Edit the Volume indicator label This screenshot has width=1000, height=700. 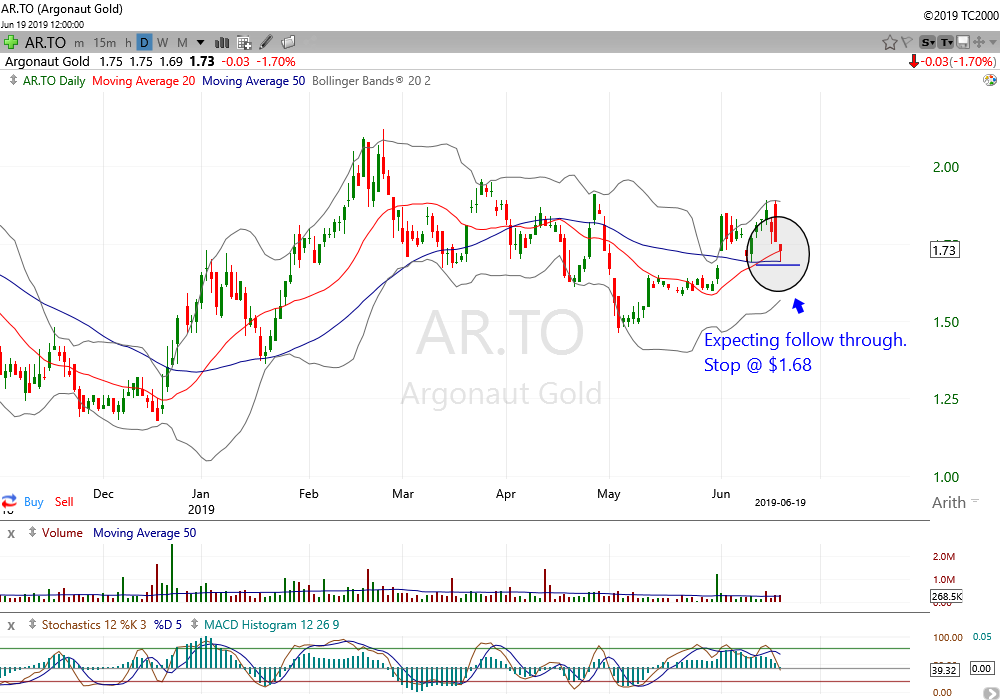coord(62,532)
